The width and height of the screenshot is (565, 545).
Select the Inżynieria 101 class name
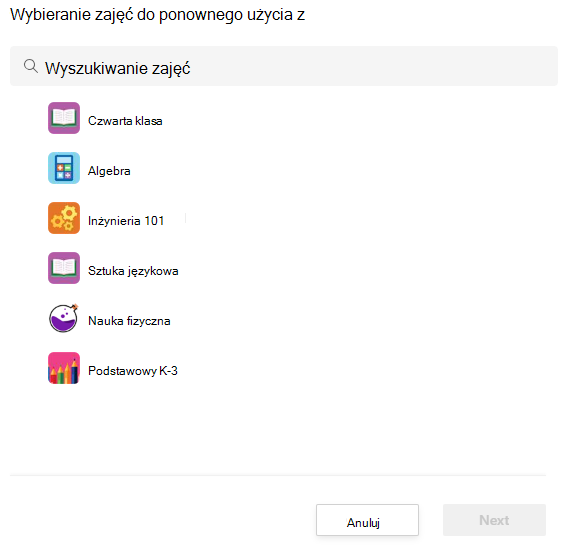(x=126, y=221)
